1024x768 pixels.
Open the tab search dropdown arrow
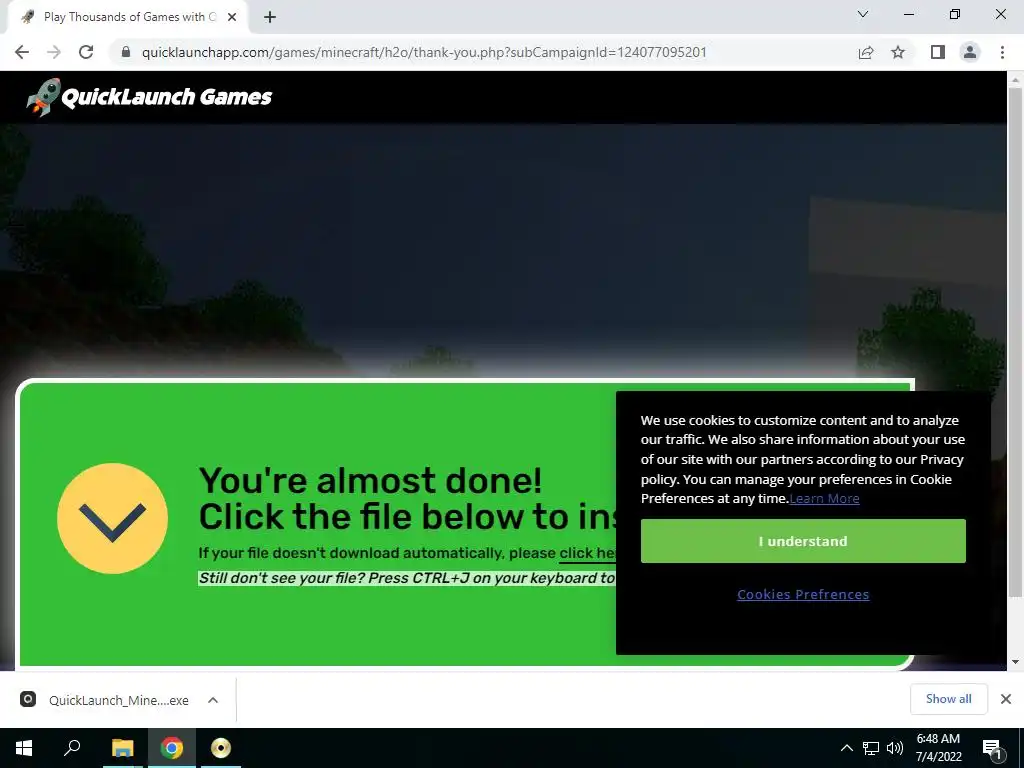pyautogui.click(x=863, y=14)
